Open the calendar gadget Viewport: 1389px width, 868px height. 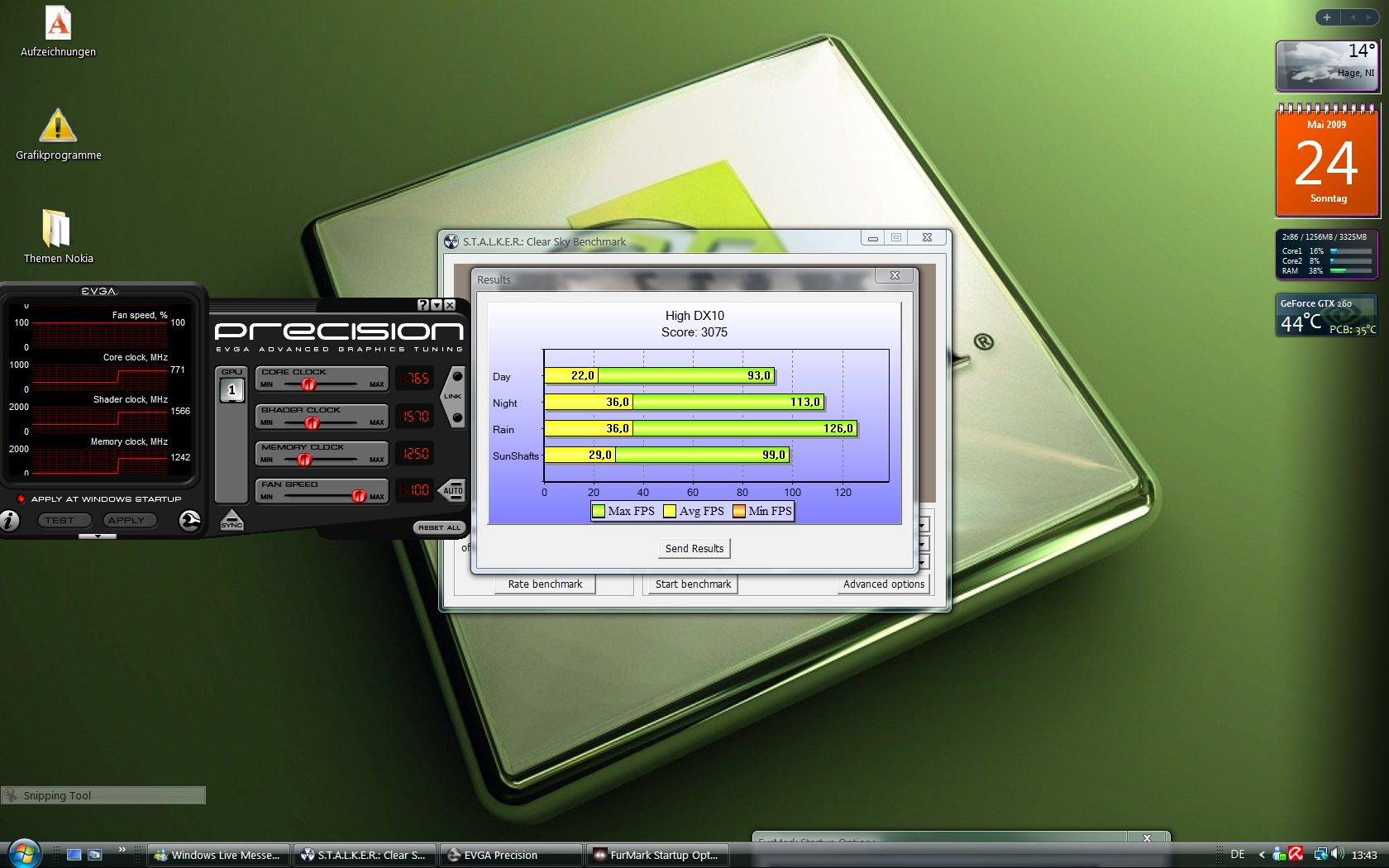coord(1327,160)
